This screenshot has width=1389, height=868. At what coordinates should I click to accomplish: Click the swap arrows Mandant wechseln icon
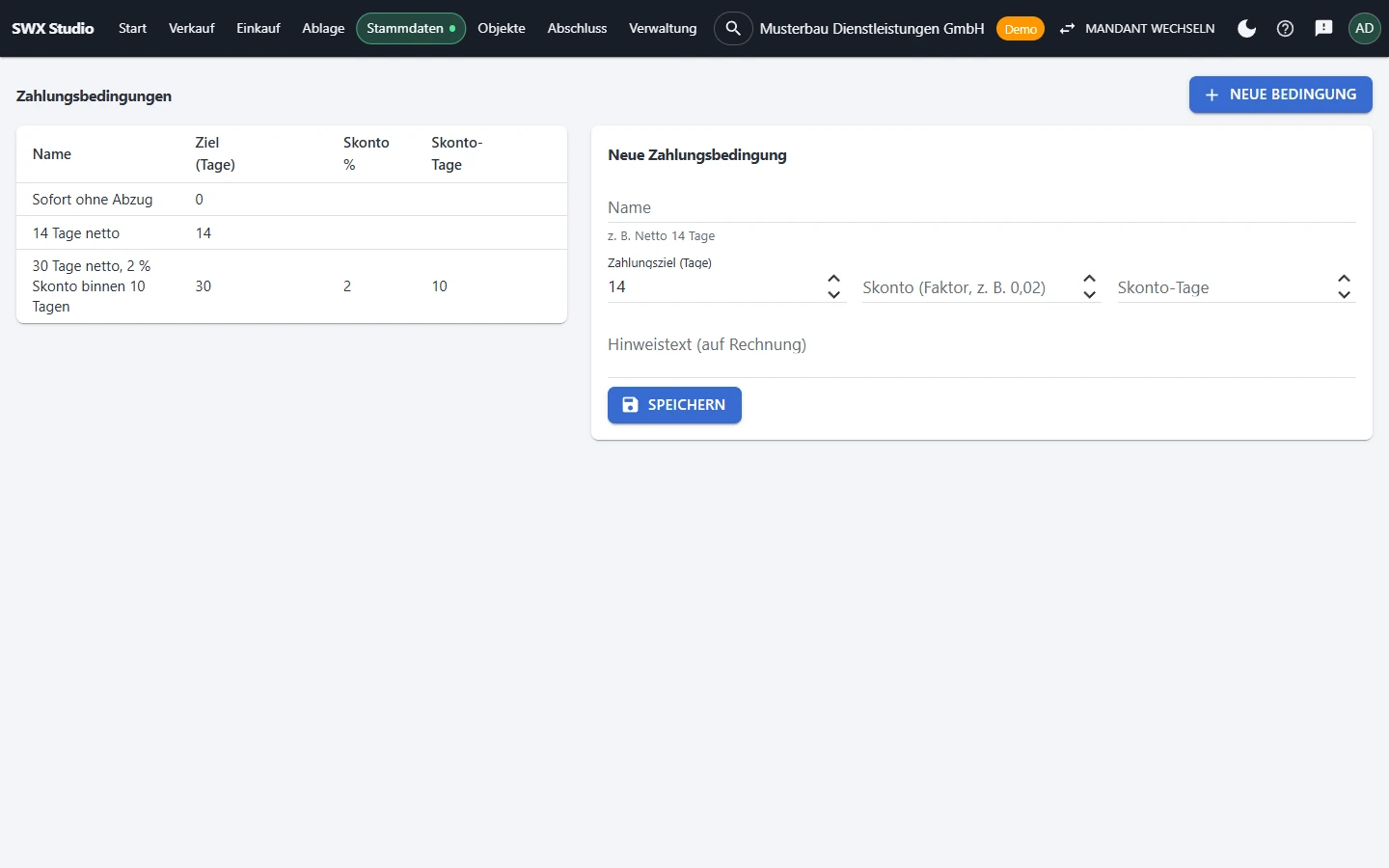pos(1067,29)
